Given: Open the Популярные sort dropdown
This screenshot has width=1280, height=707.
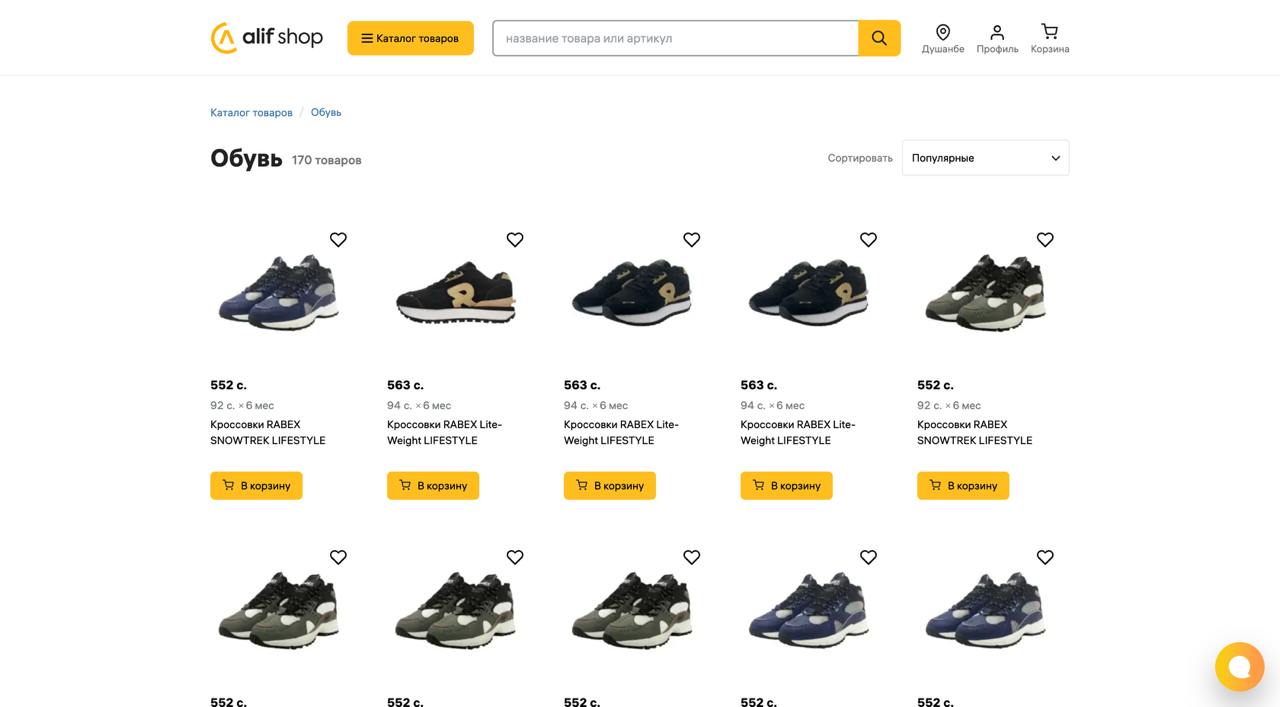Looking at the screenshot, I should coord(985,158).
